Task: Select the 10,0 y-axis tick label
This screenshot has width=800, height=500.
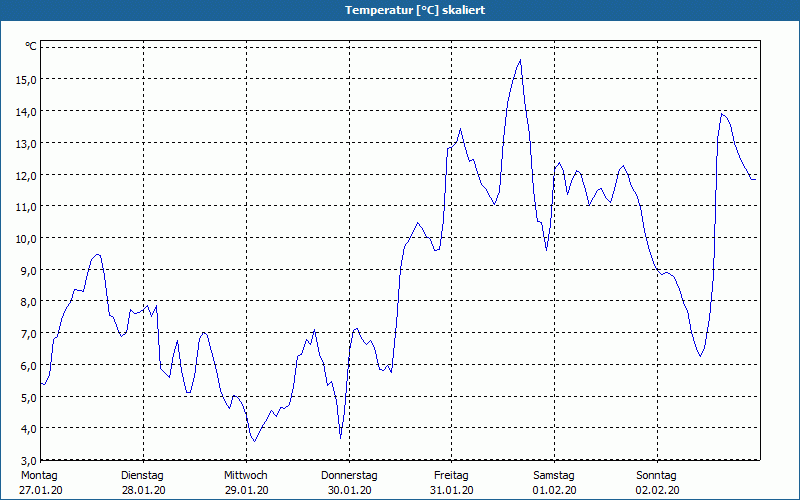Action: click(x=25, y=238)
